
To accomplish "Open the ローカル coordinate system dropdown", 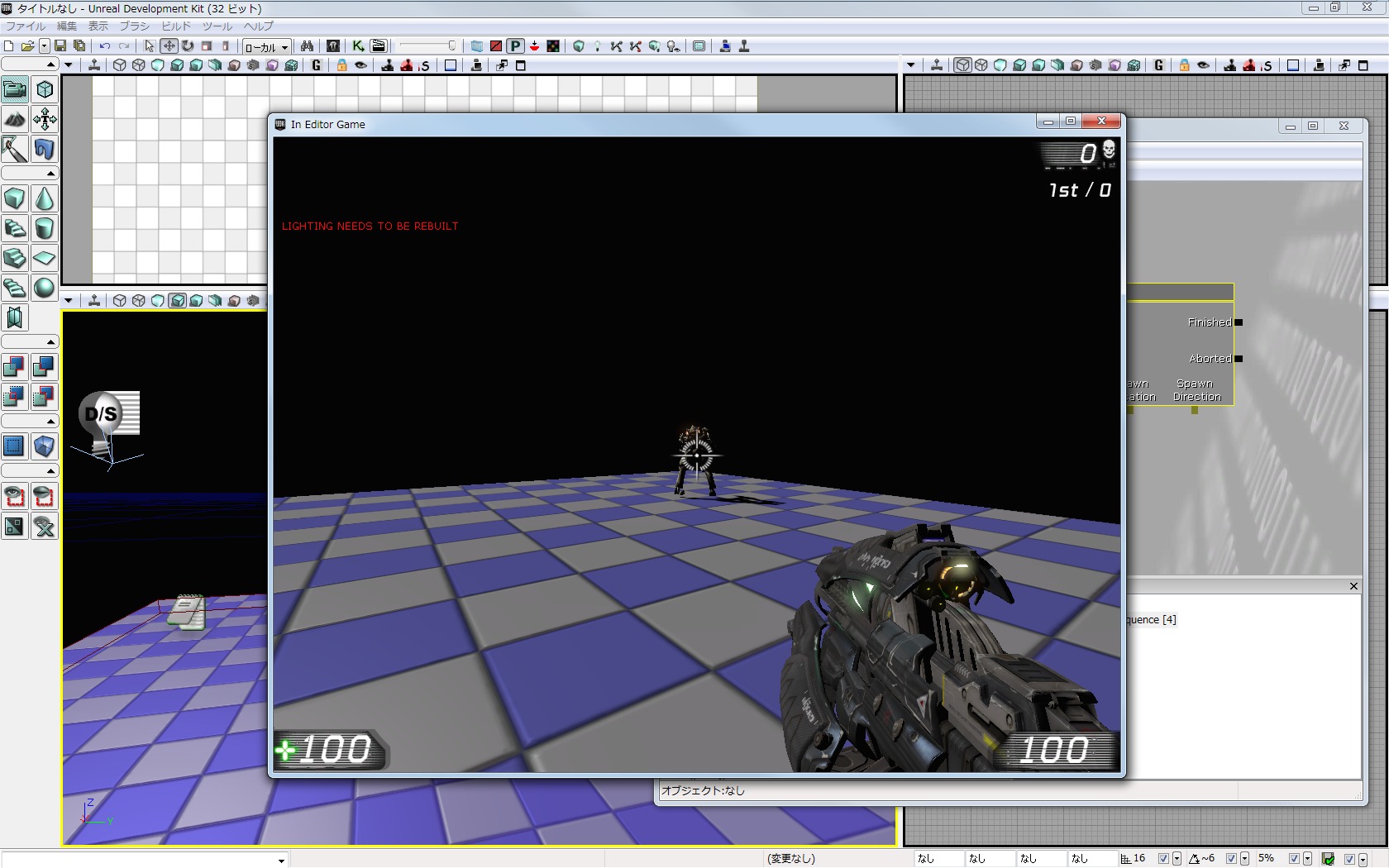I will coord(266,47).
